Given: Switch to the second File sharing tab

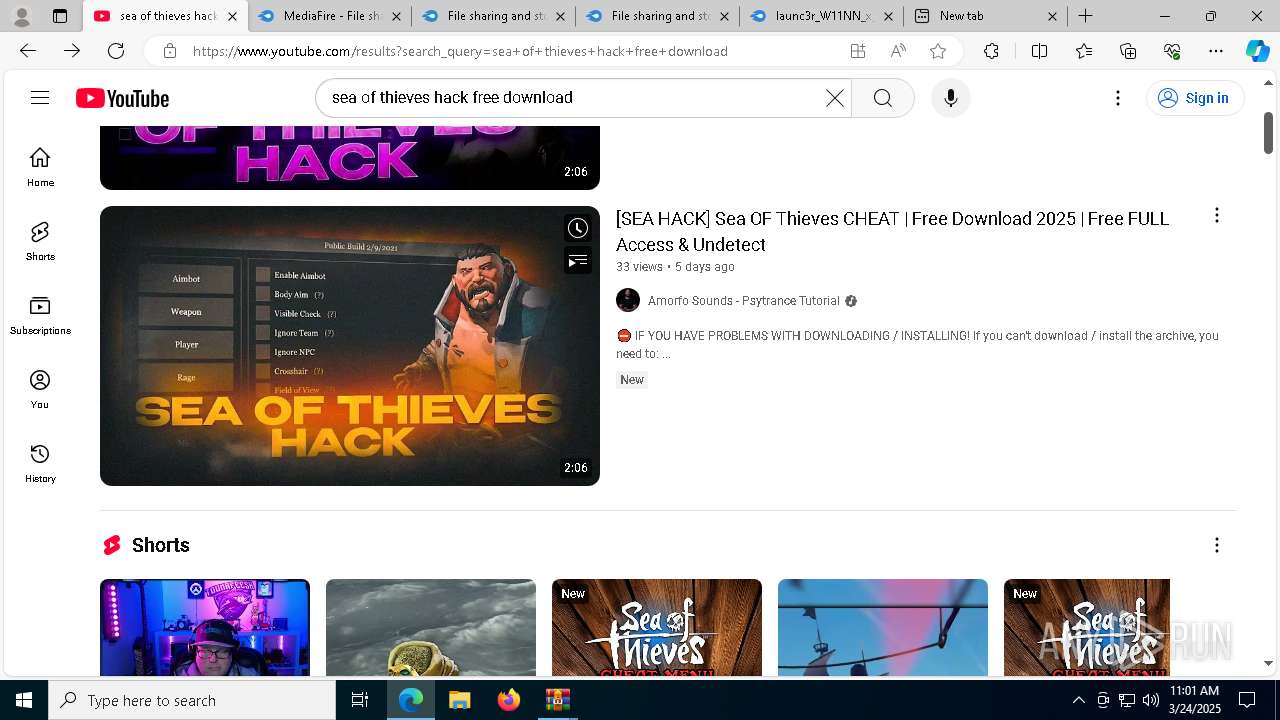Looking at the screenshot, I should (x=494, y=16).
